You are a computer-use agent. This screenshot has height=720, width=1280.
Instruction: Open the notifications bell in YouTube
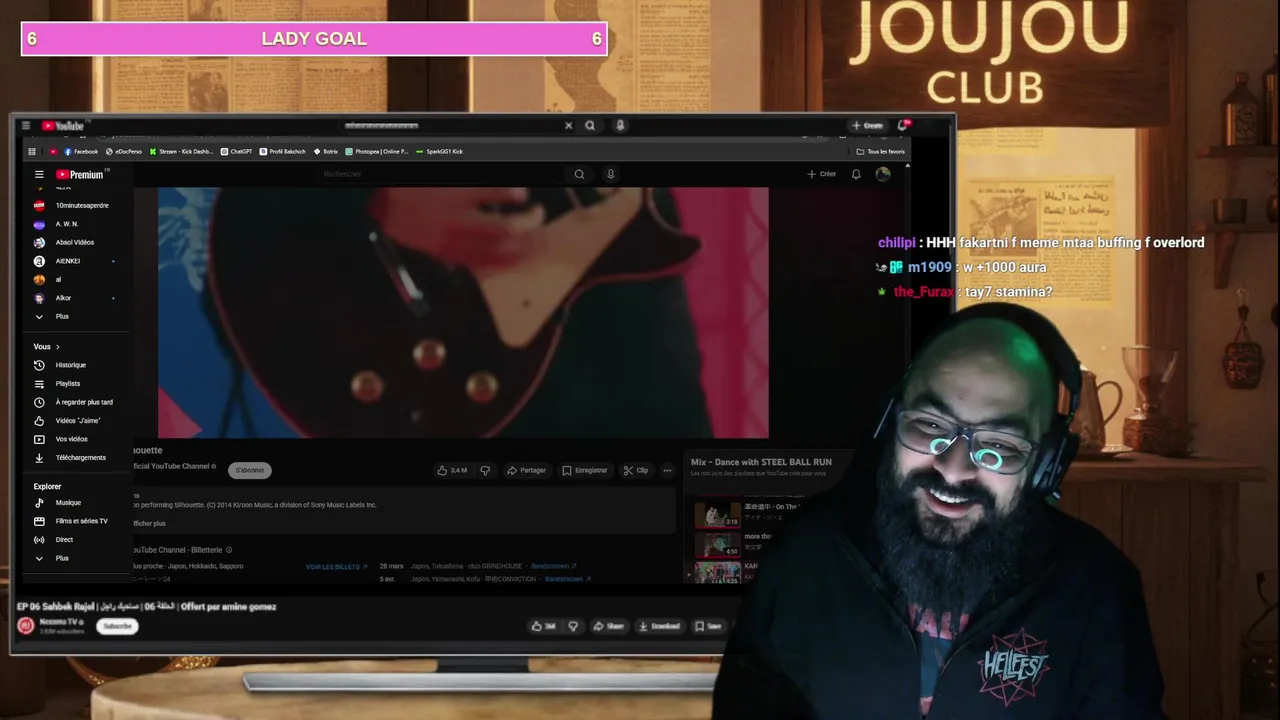point(856,174)
